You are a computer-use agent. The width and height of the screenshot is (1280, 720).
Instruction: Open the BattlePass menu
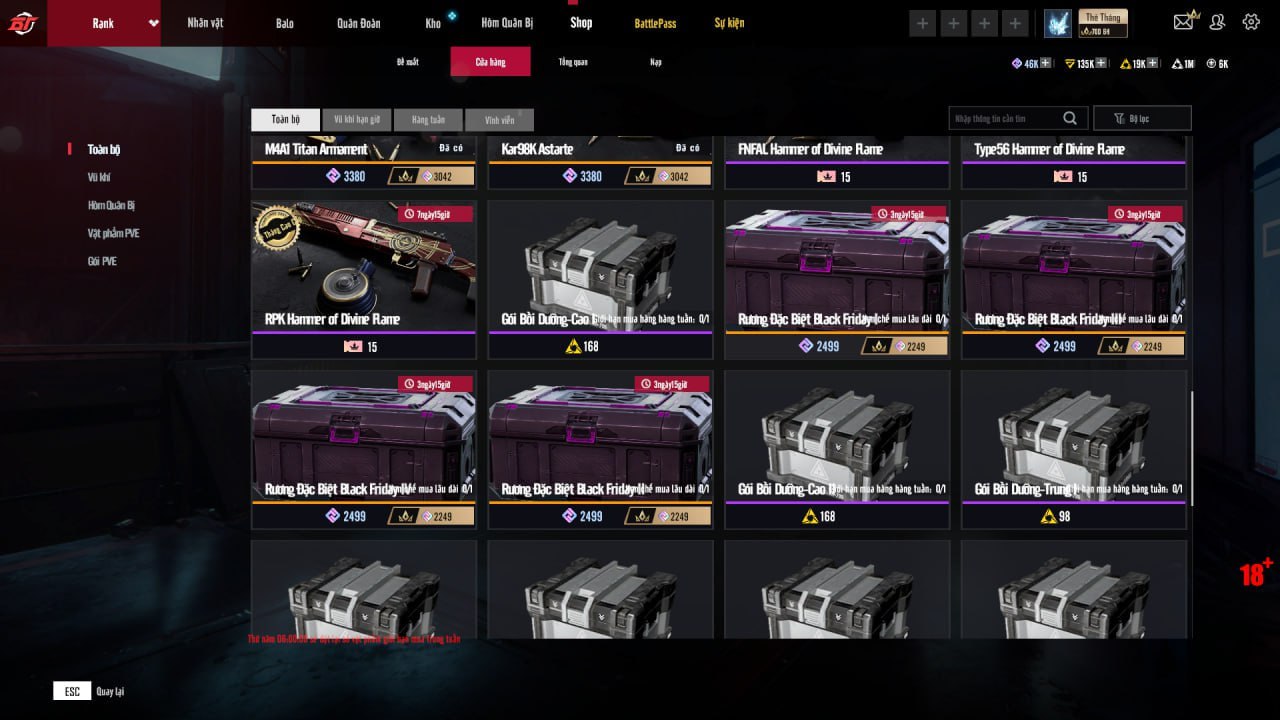655,23
